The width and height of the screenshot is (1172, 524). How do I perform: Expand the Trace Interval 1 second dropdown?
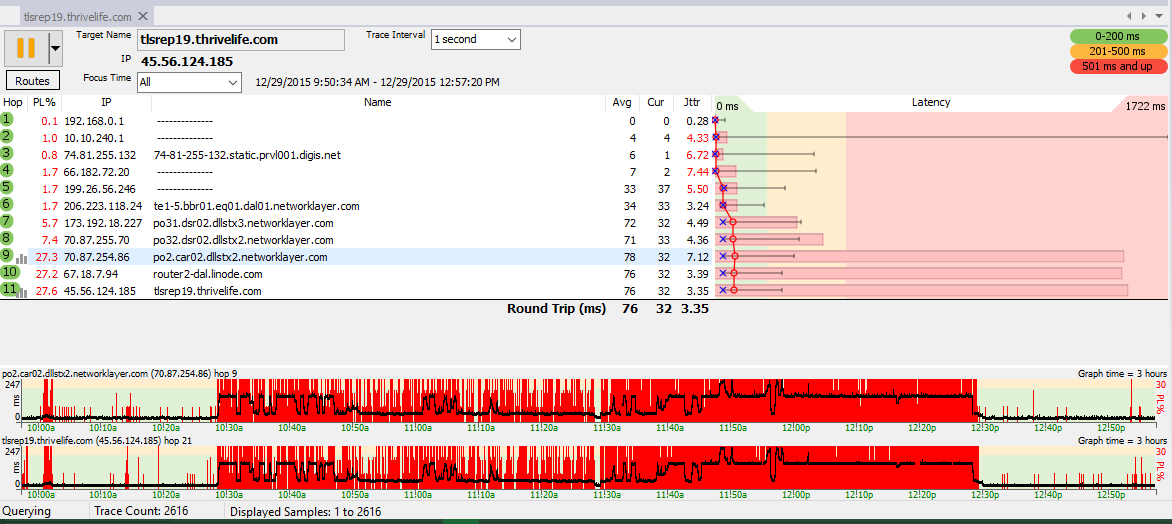click(476, 40)
